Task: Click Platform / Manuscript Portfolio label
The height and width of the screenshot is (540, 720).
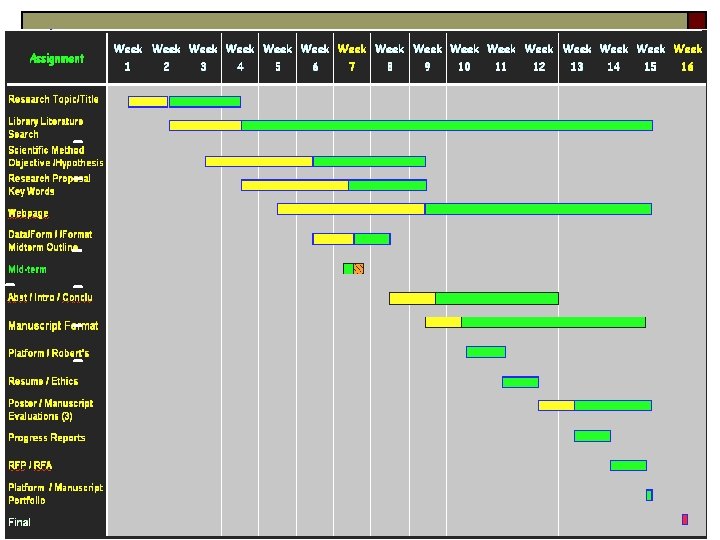Action: coord(56,494)
